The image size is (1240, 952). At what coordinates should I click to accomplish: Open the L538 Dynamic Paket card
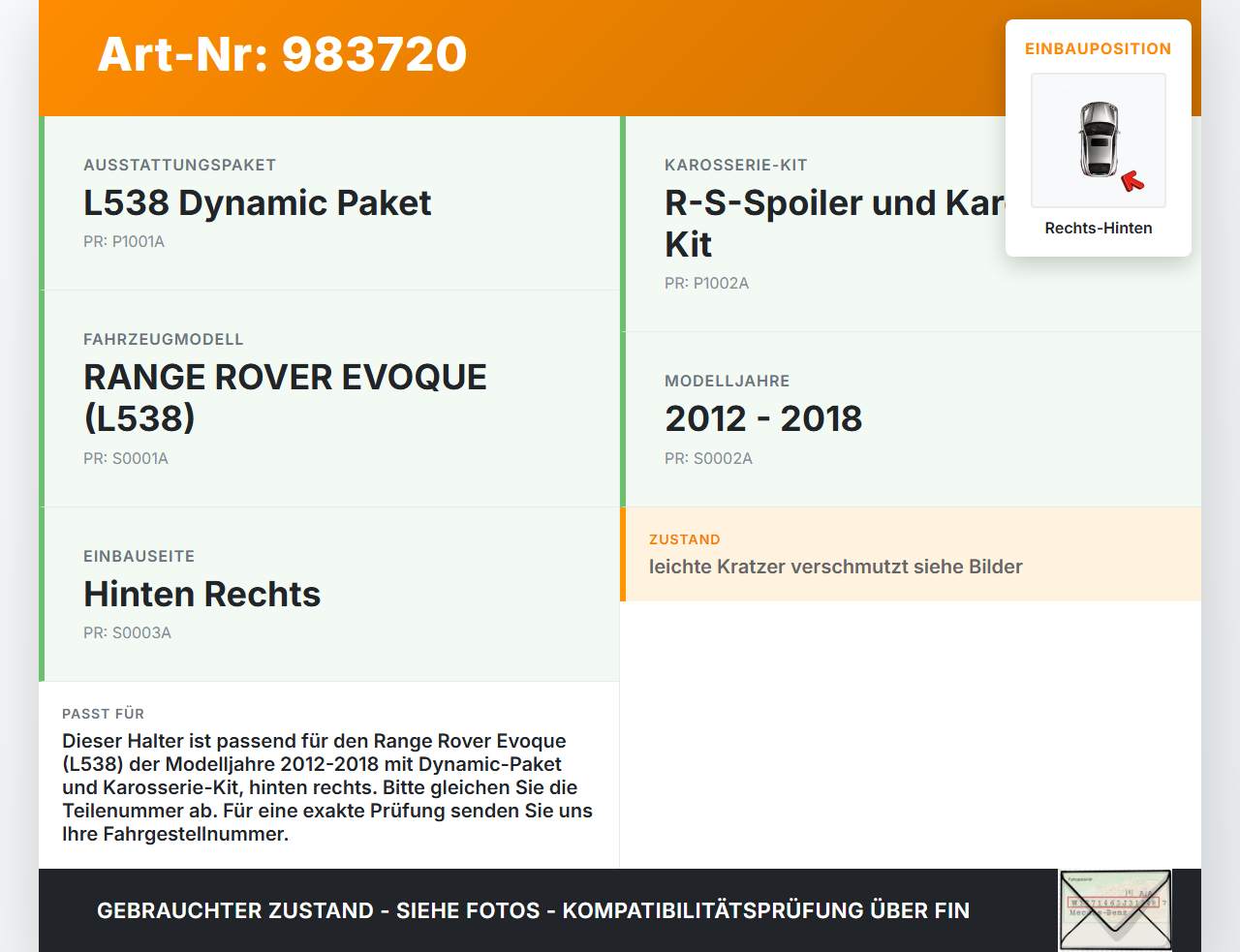coord(258,203)
